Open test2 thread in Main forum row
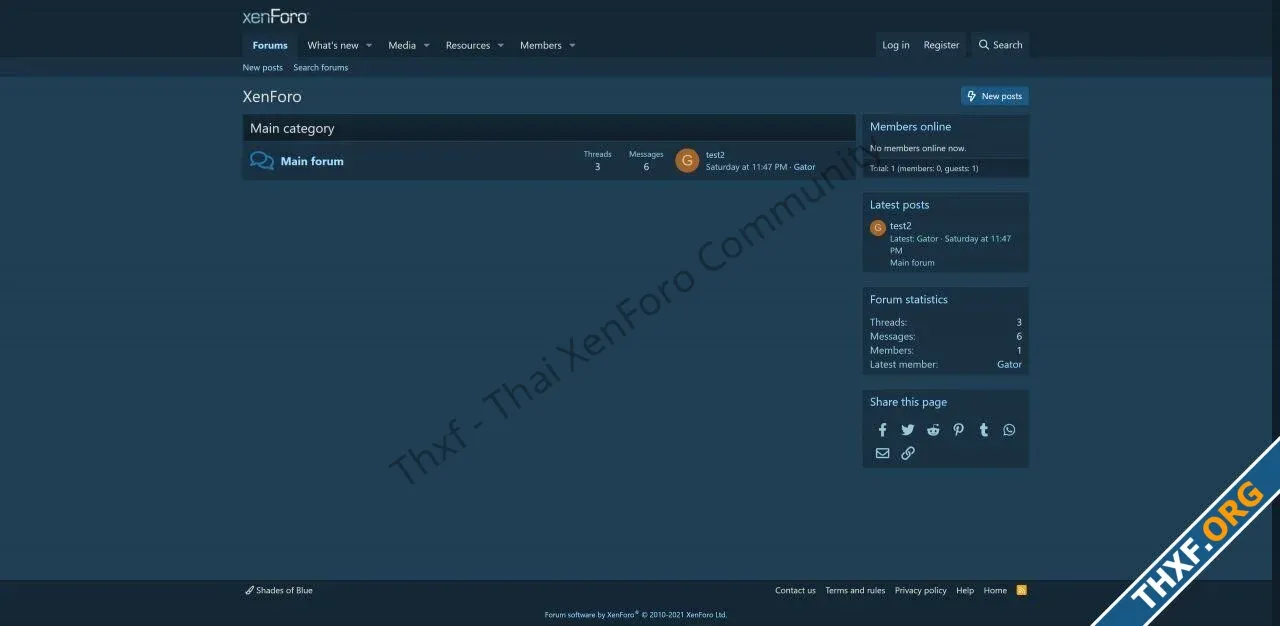1280x626 pixels. pyautogui.click(x=715, y=155)
